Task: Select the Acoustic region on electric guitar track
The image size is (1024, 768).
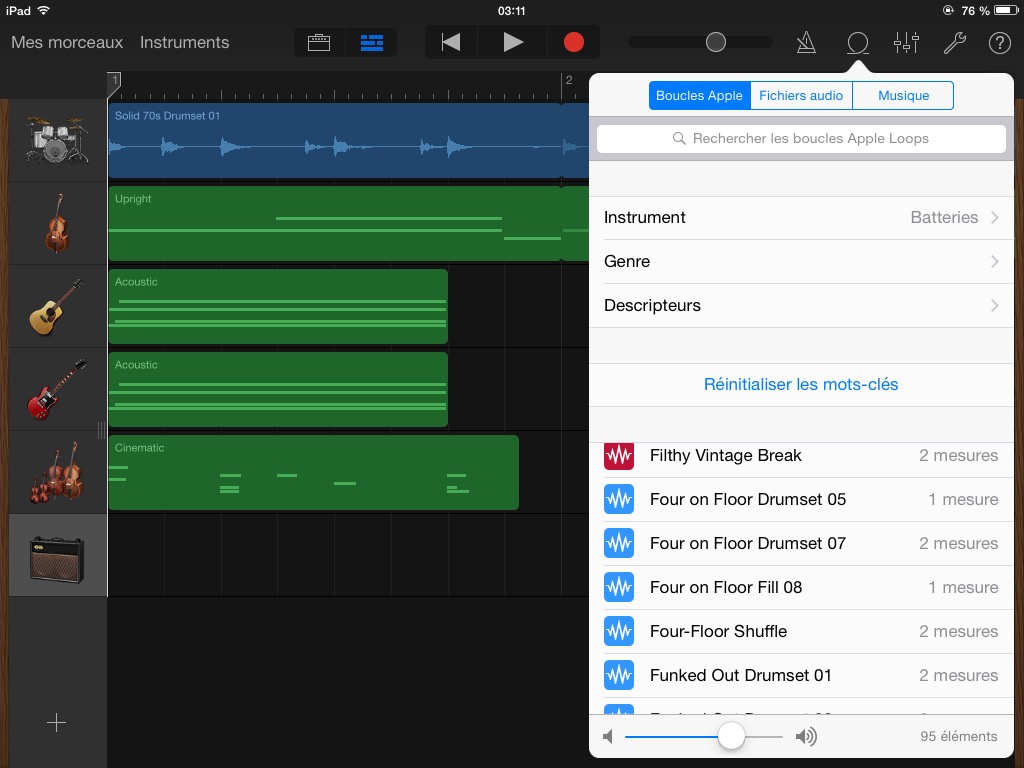Action: click(x=278, y=389)
